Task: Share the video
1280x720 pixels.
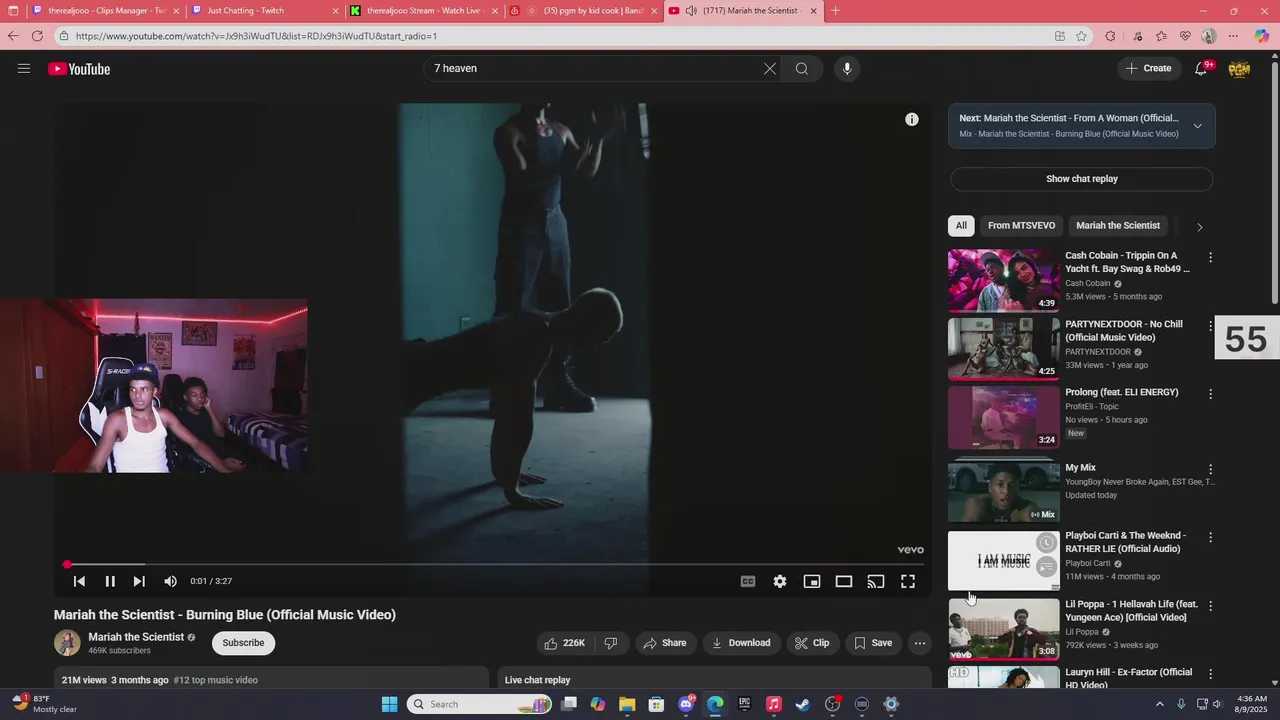Action: tap(665, 643)
